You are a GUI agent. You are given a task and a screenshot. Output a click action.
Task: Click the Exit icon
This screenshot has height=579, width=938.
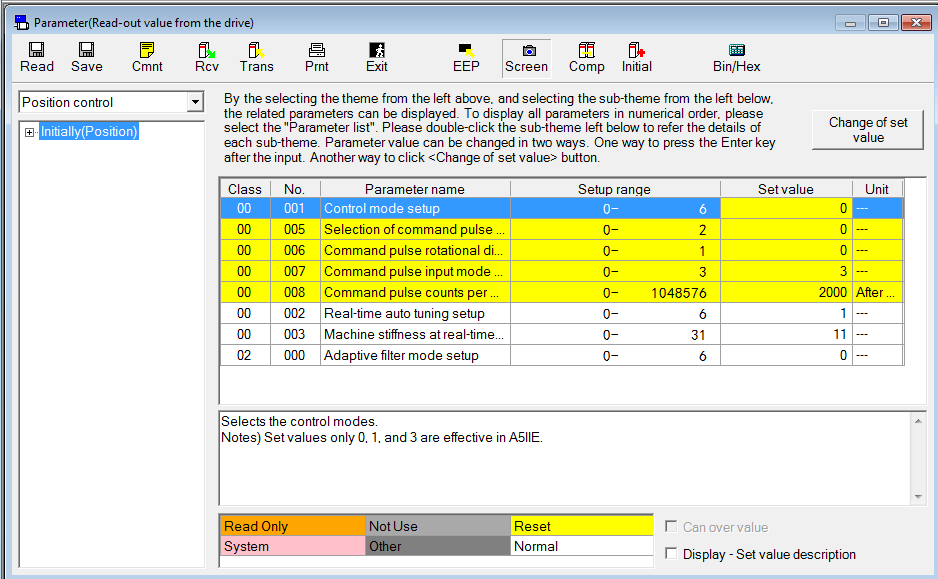(376, 57)
